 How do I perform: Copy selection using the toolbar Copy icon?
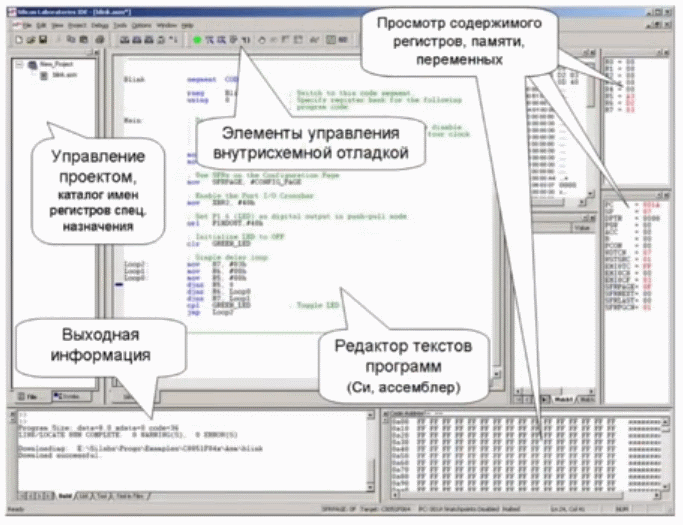point(71,40)
